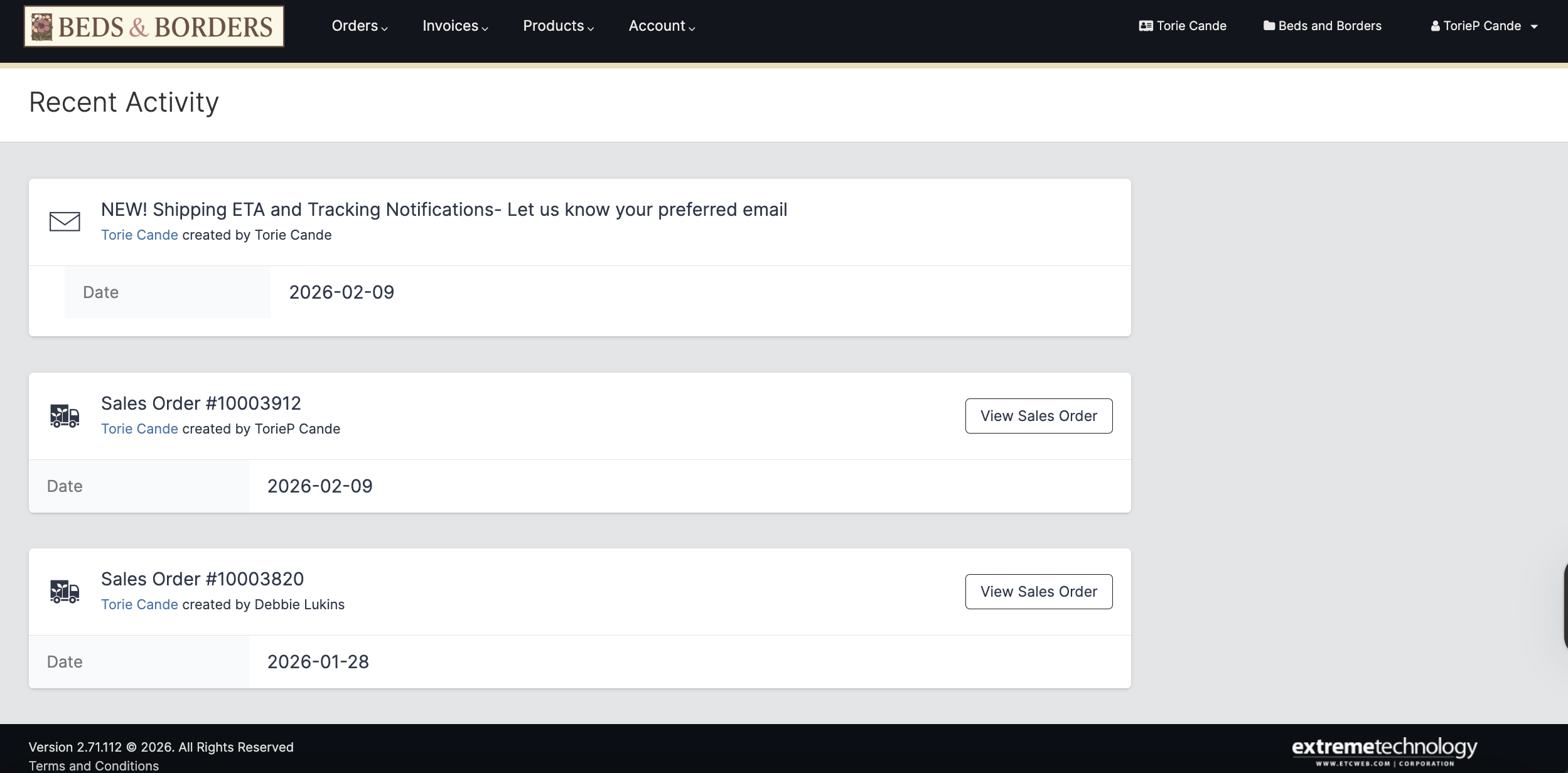Screen dimensions: 1568x773
Task: Open the Invoices dropdown menu
Action: pyautogui.click(x=455, y=26)
